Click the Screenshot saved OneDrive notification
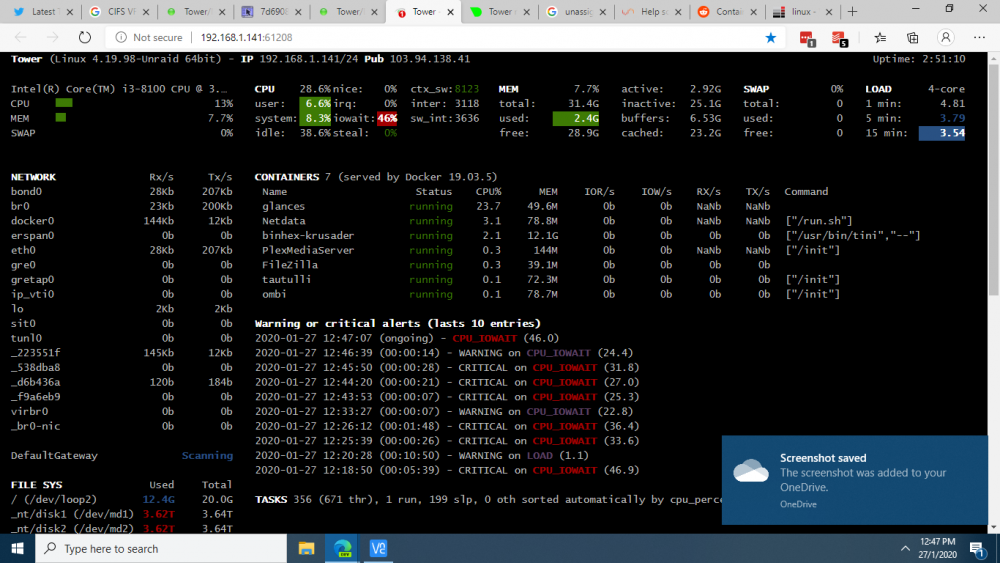Image resolution: width=1000 pixels, height=563 pixels. point(855,480)
